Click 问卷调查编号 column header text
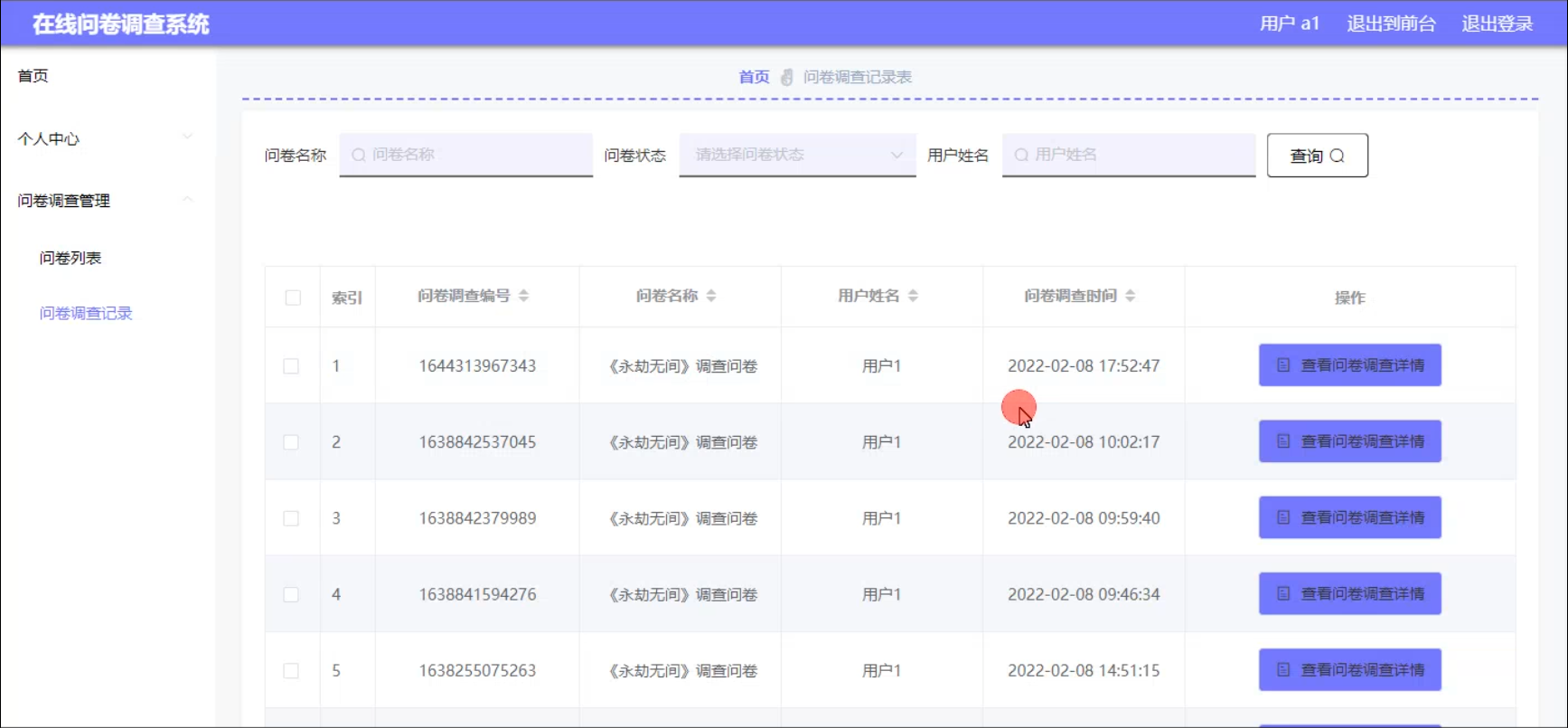 (464, 296)
